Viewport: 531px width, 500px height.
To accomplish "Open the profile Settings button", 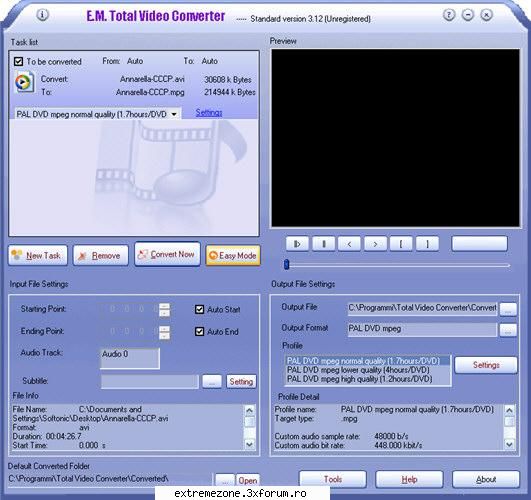I will (486, 365).
